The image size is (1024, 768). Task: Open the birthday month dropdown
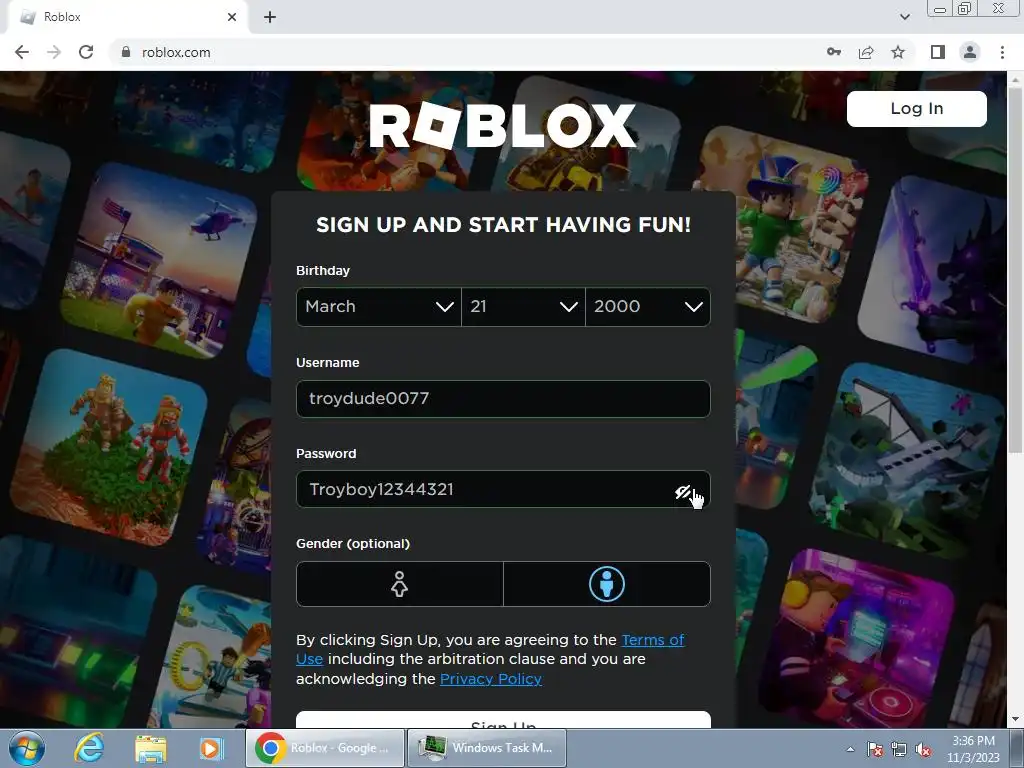[379, 306]
